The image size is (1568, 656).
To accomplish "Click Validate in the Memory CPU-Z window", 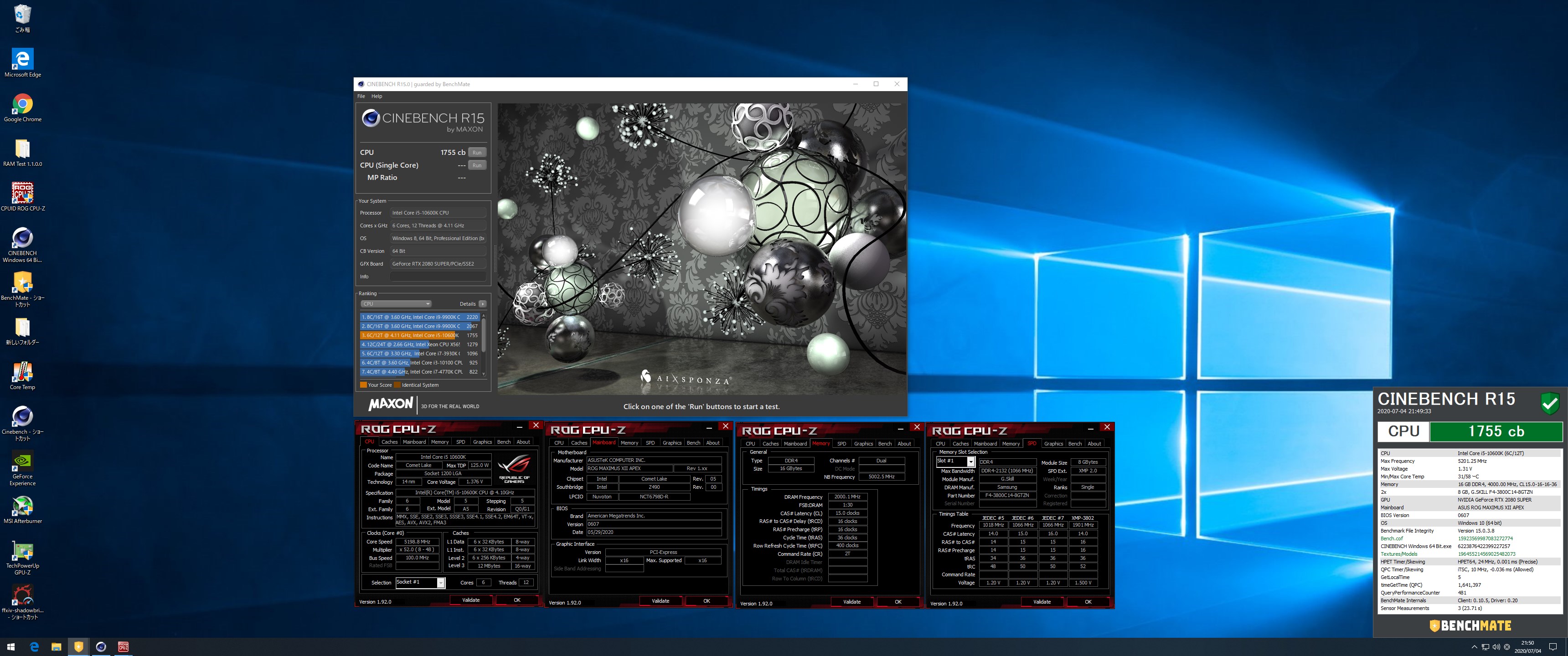I will pyautogui.click(x=852, y=602).
